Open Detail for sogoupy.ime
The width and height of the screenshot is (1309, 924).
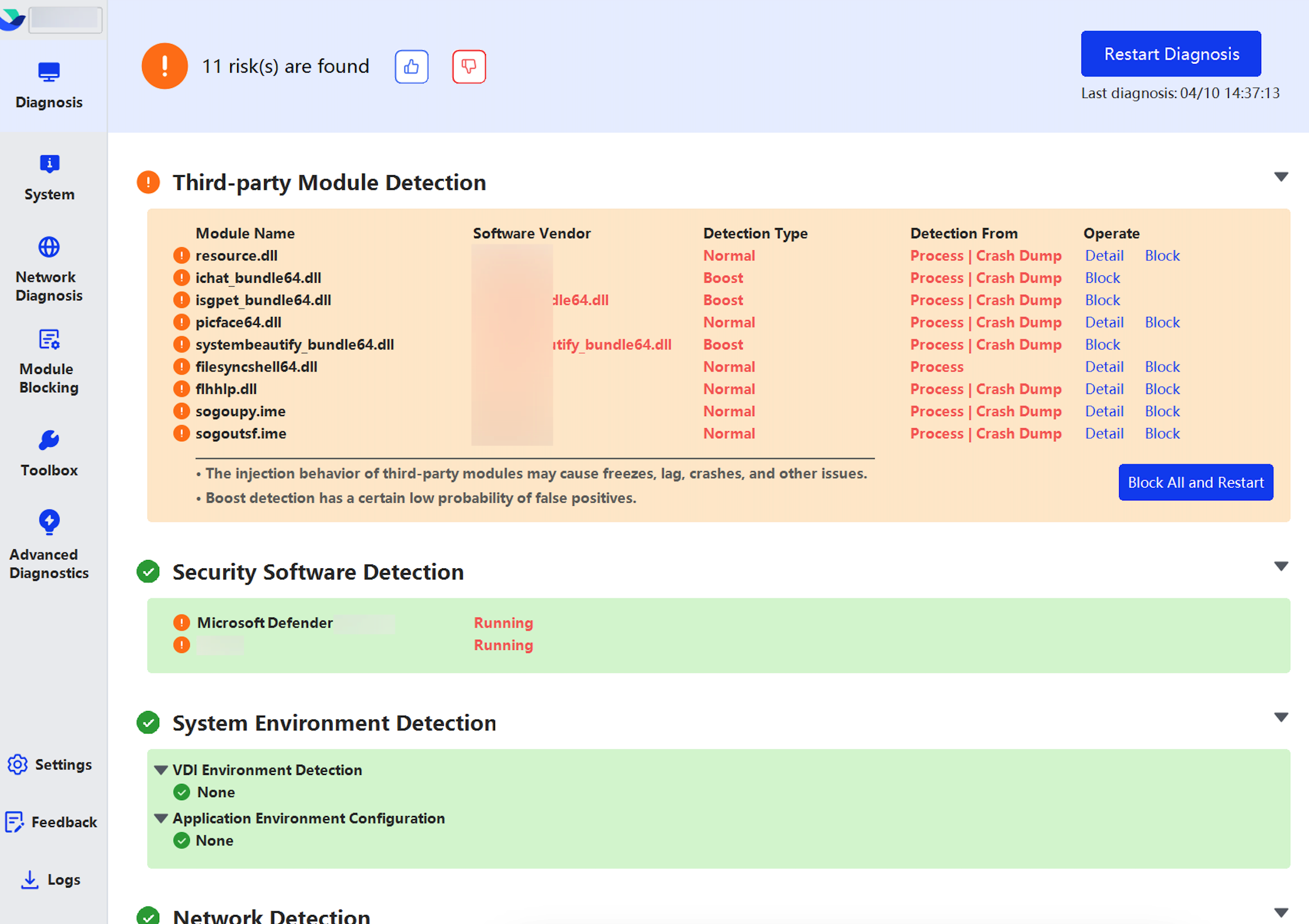pos(1104,411)
